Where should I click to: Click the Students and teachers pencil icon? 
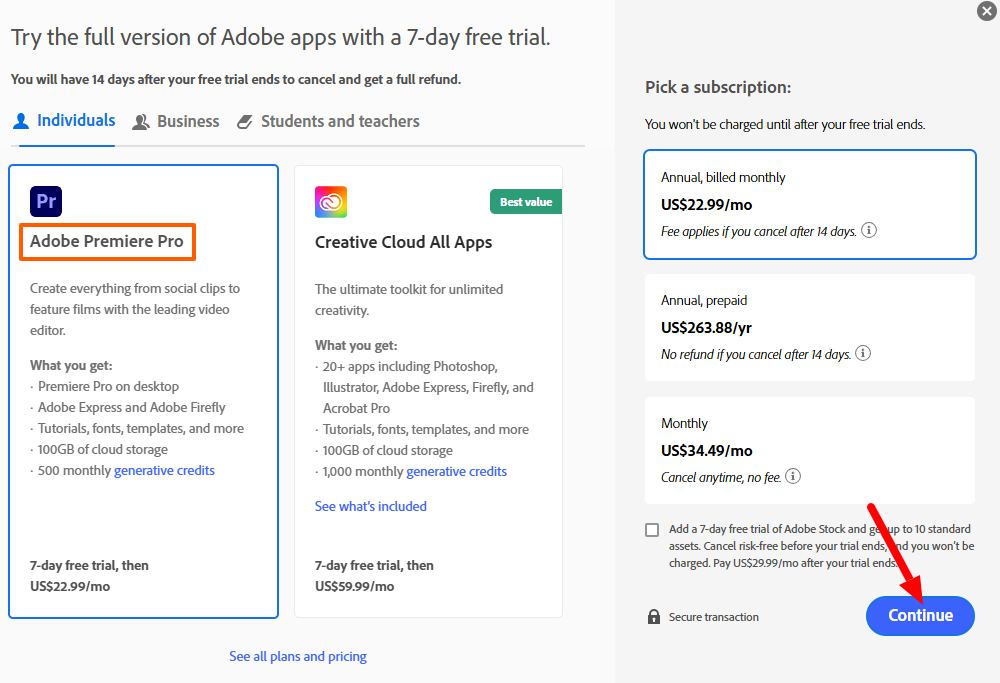[245, 122]
